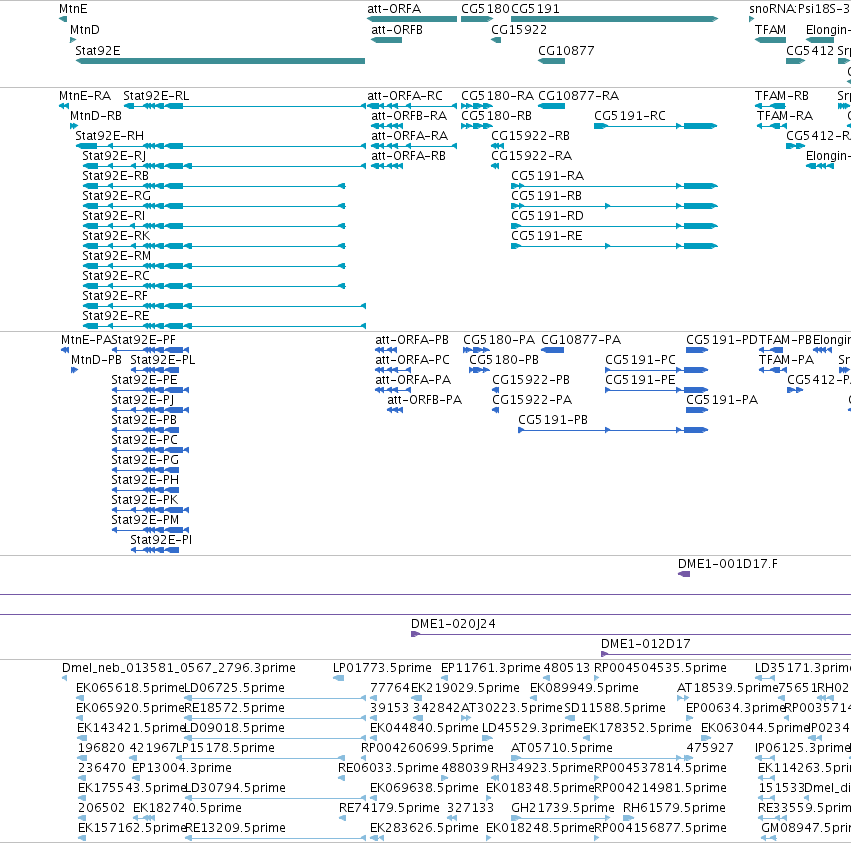Click protein Stat92E-PF
Screen dimensions: 851x843
[150, 350]
